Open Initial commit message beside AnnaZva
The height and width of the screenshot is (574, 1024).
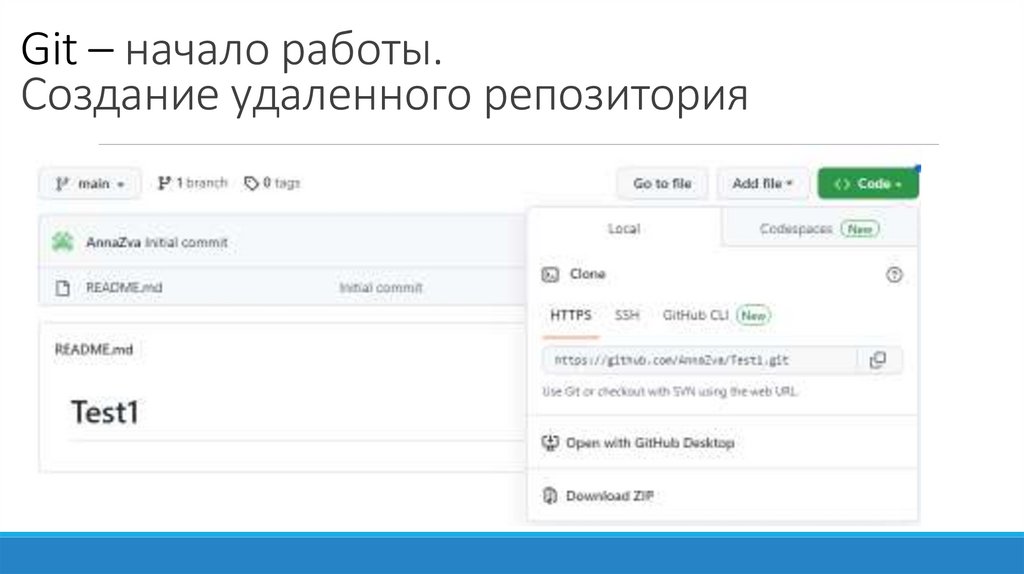pyautogui.click(x=186, y=242)
